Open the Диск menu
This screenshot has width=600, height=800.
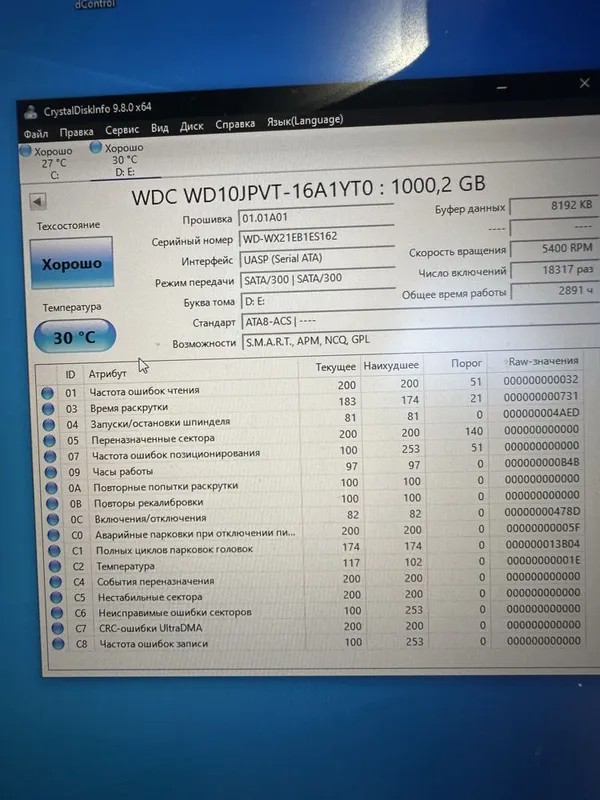point(191,126)
